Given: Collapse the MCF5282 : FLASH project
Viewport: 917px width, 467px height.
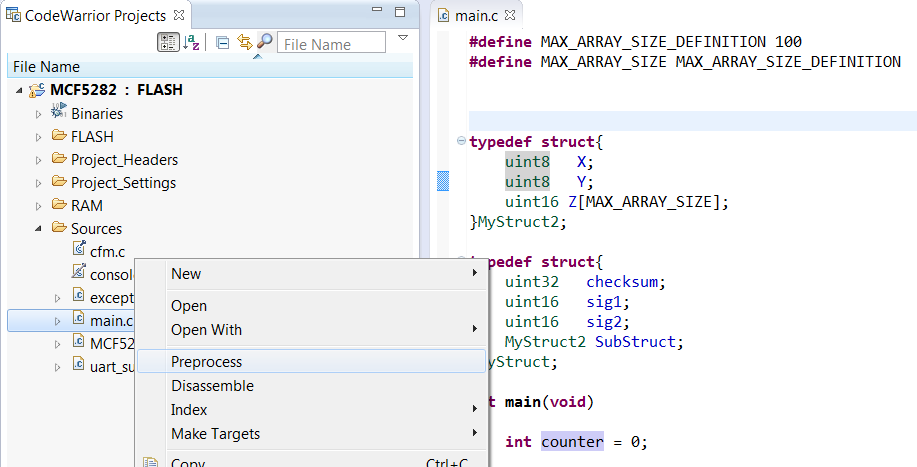Looking at the screenshot, I should pos(19,91).
